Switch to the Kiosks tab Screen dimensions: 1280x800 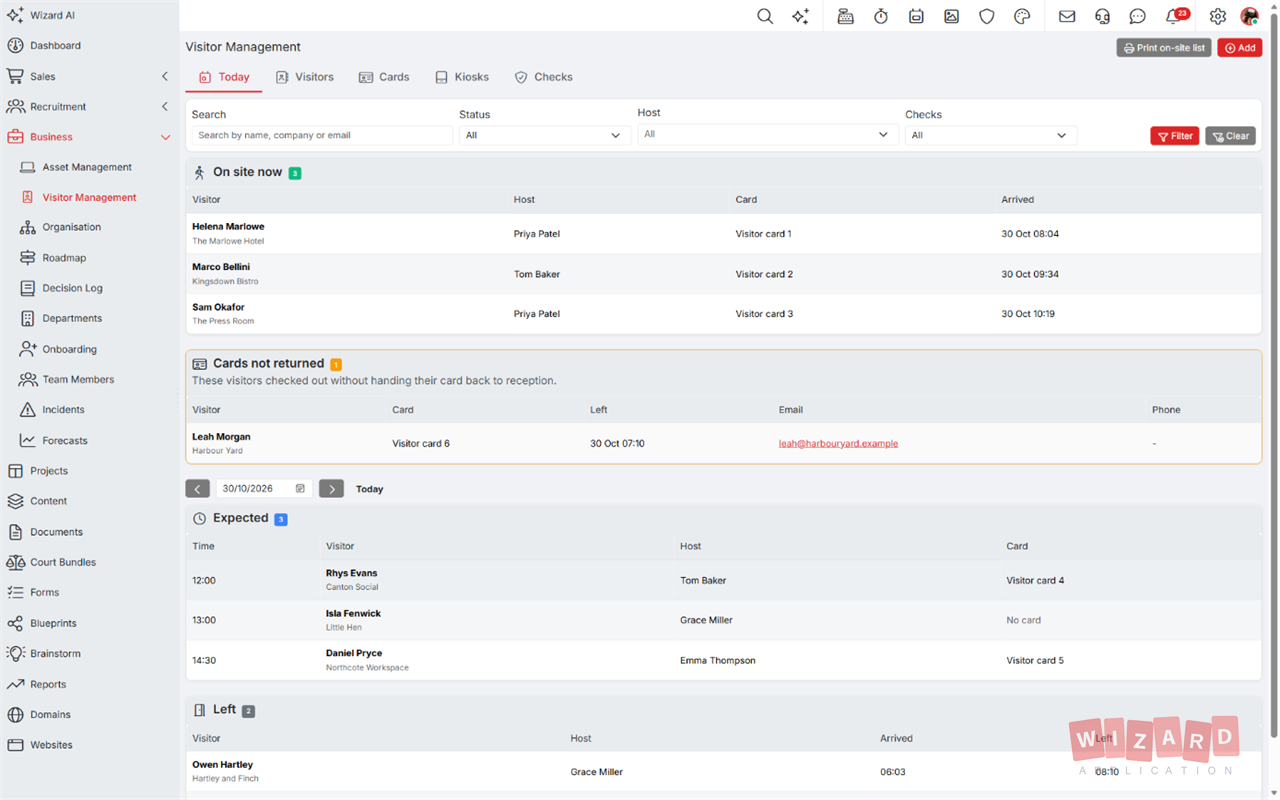(462, 77)
